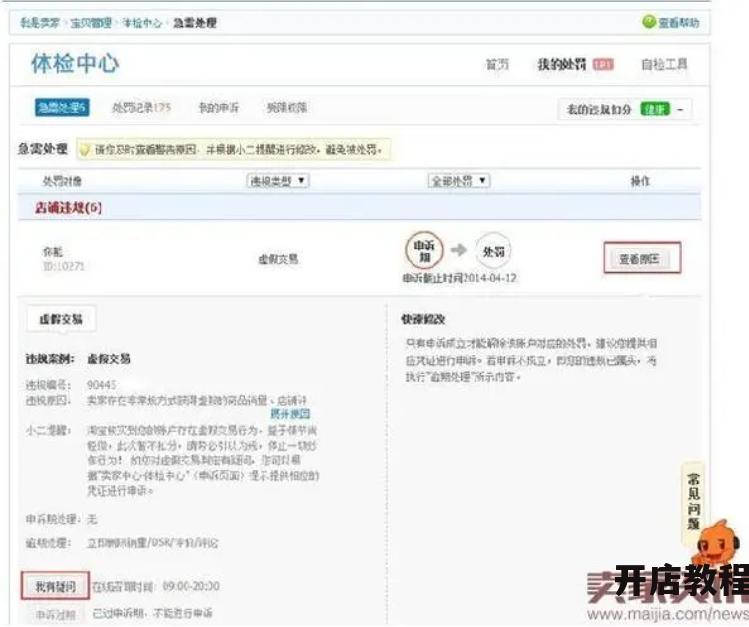
Task: Click the 在线答疑时间 09:00-20:00 text
Action: point(156,586)
